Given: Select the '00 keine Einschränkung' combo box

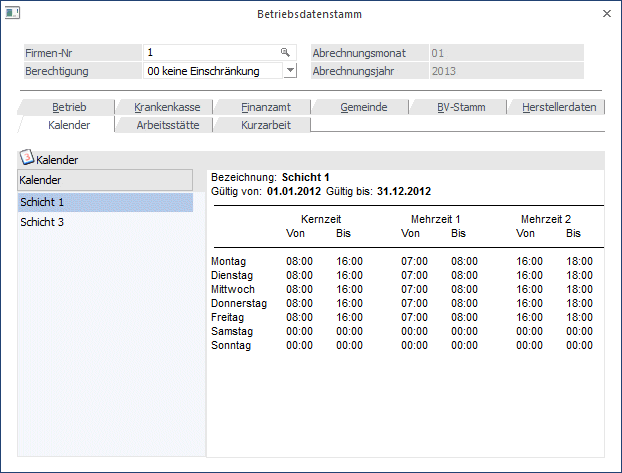Looking at the screenshot, I should click(x=211, y=71).
